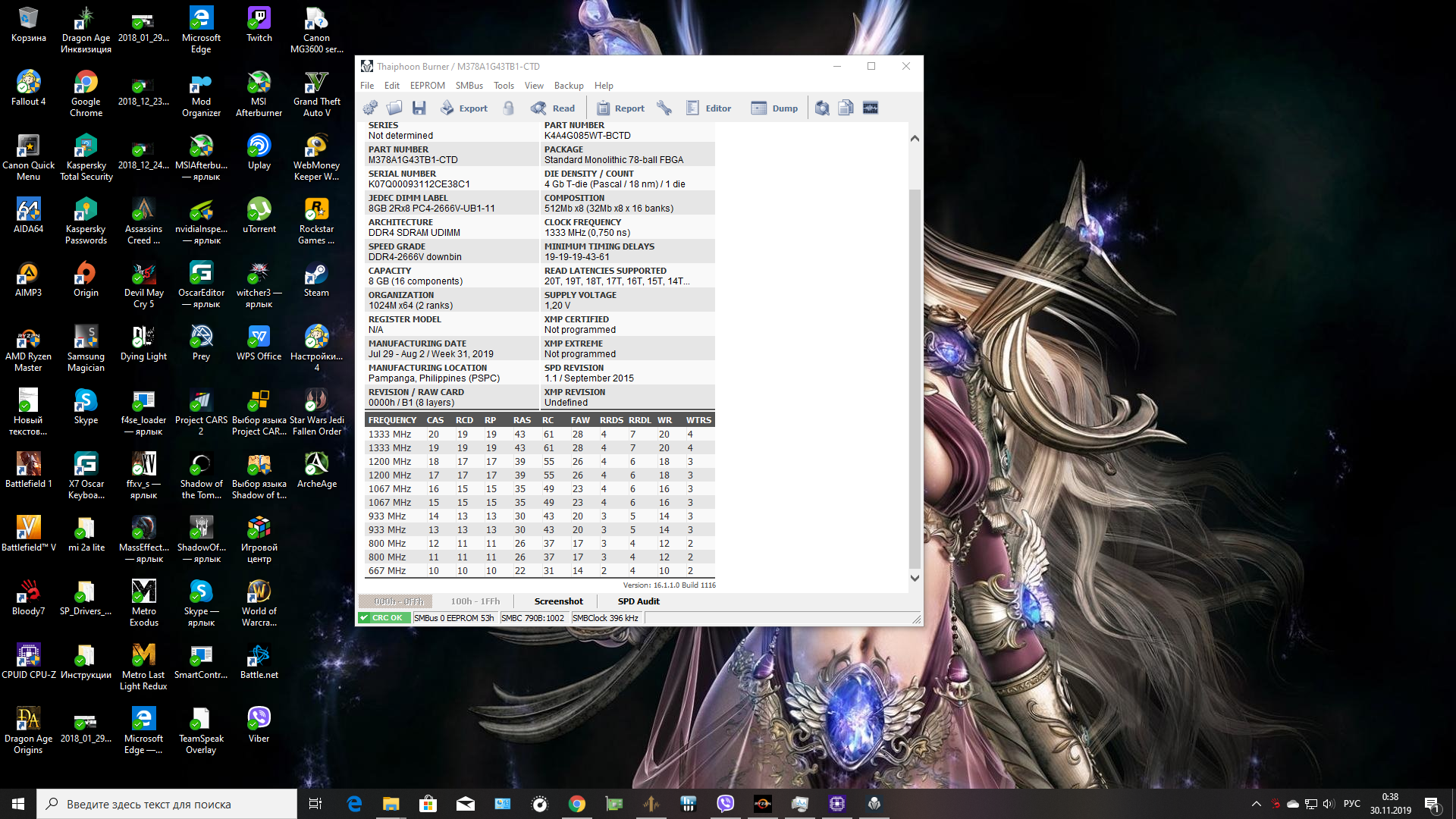Open the EEPROM menu
The height and width of the screenshot is (819, 1456).
(428, 86)
